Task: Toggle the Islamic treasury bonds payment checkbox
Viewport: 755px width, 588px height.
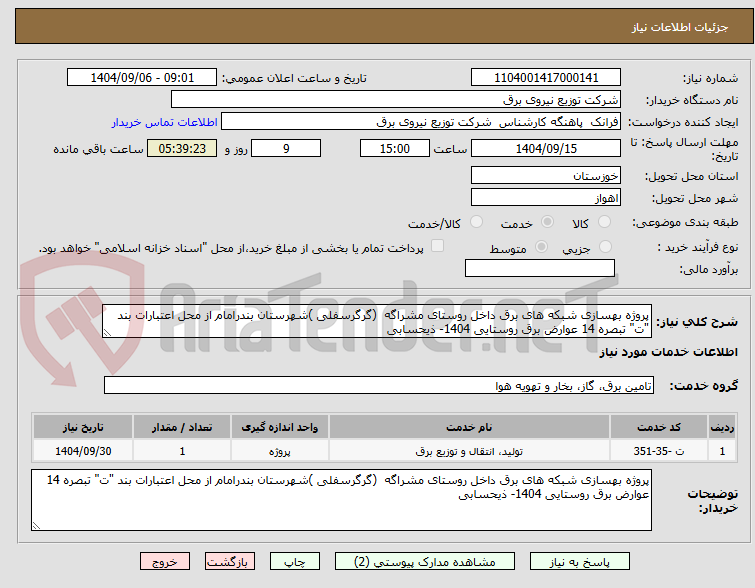Action: pos(437,246)
